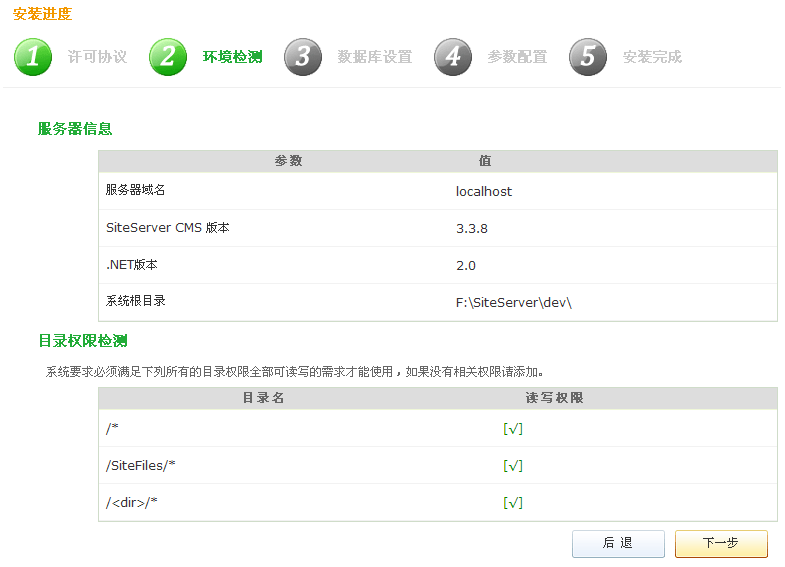The width and height of the screenshot is (785, 567).
Task: Click the check mark for /* row
Action: click(x=513, y=429)
